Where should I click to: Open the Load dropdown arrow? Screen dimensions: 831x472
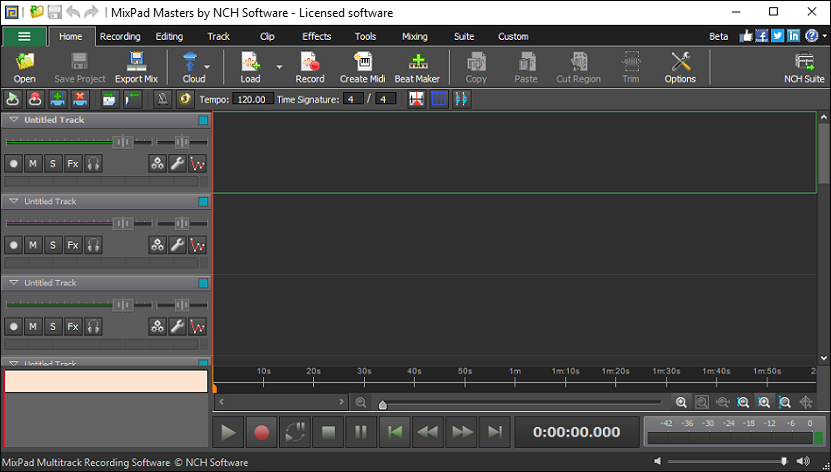coord(279,67)
